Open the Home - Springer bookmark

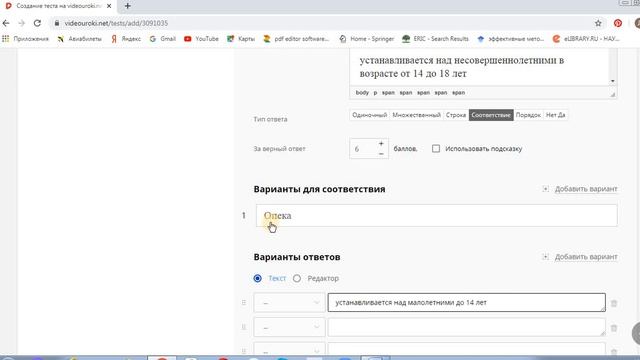tap(367, 39)
